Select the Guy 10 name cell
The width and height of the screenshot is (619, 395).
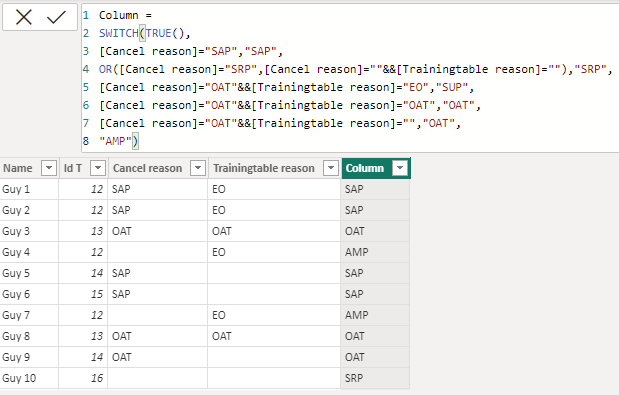point(29,378)
